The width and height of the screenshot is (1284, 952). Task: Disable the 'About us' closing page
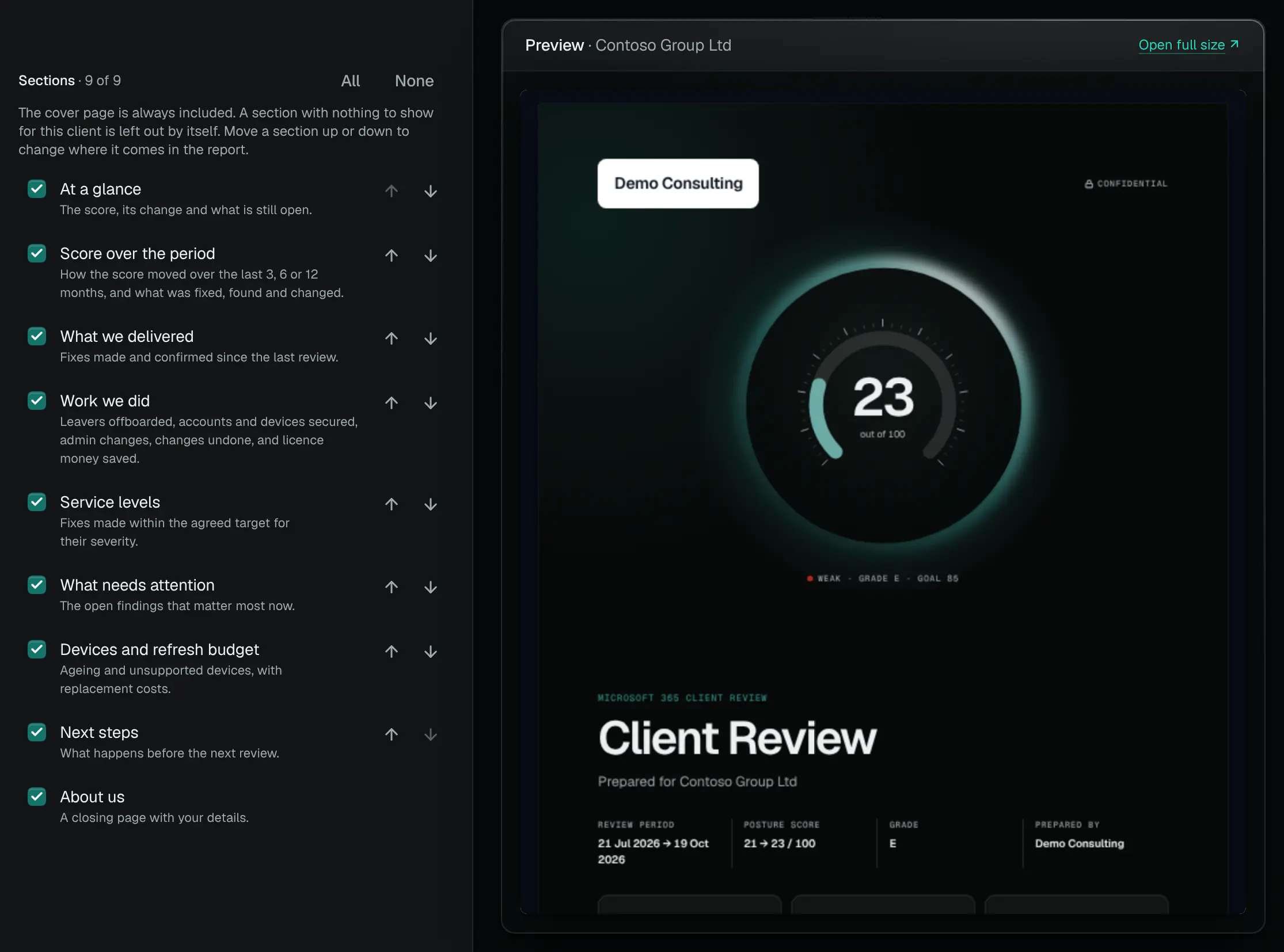click(37, 797)
